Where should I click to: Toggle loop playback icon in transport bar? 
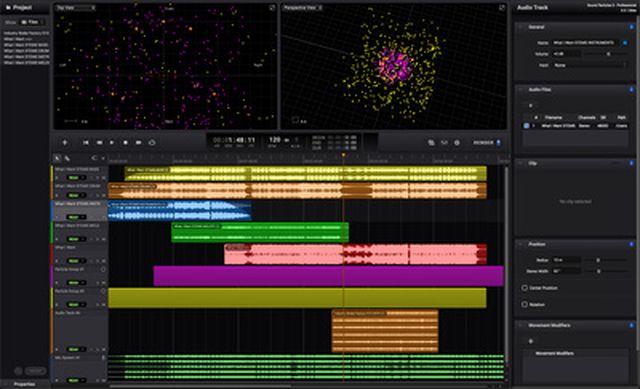pyautogui.click(x=152, y=142)
